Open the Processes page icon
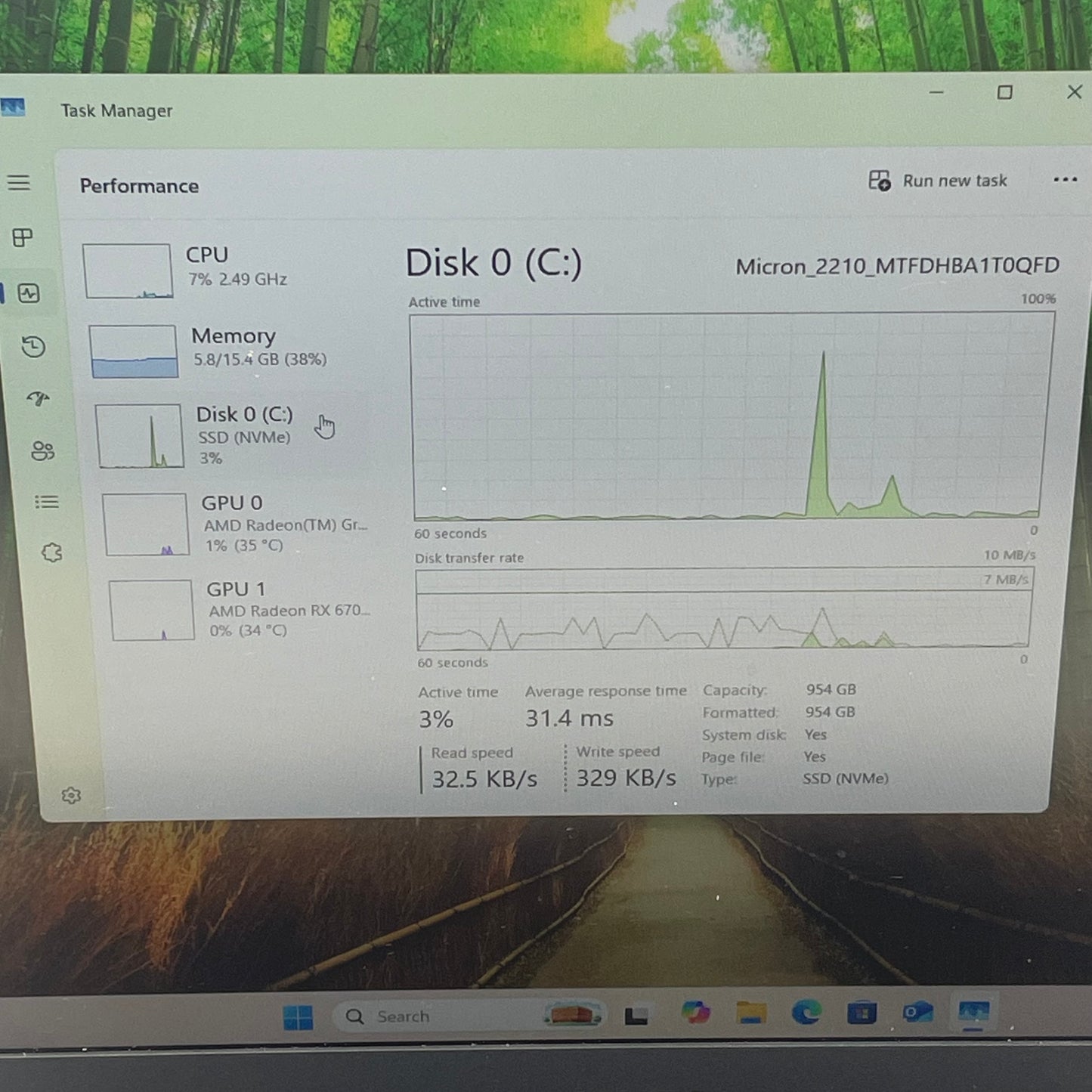Screen dimensions: 1092x1092 click(x=23, y=238)
